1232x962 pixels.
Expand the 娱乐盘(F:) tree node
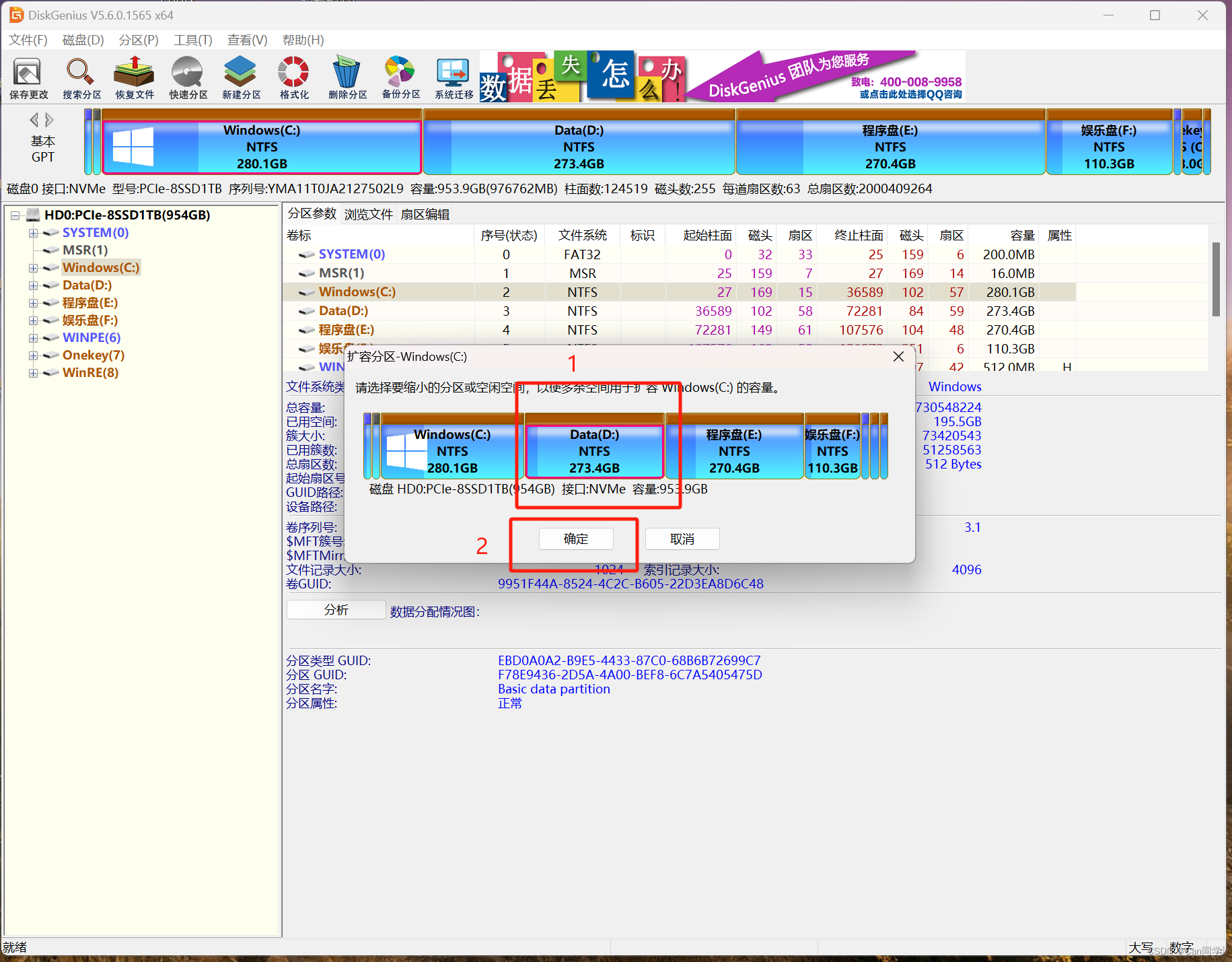(33, 320)
